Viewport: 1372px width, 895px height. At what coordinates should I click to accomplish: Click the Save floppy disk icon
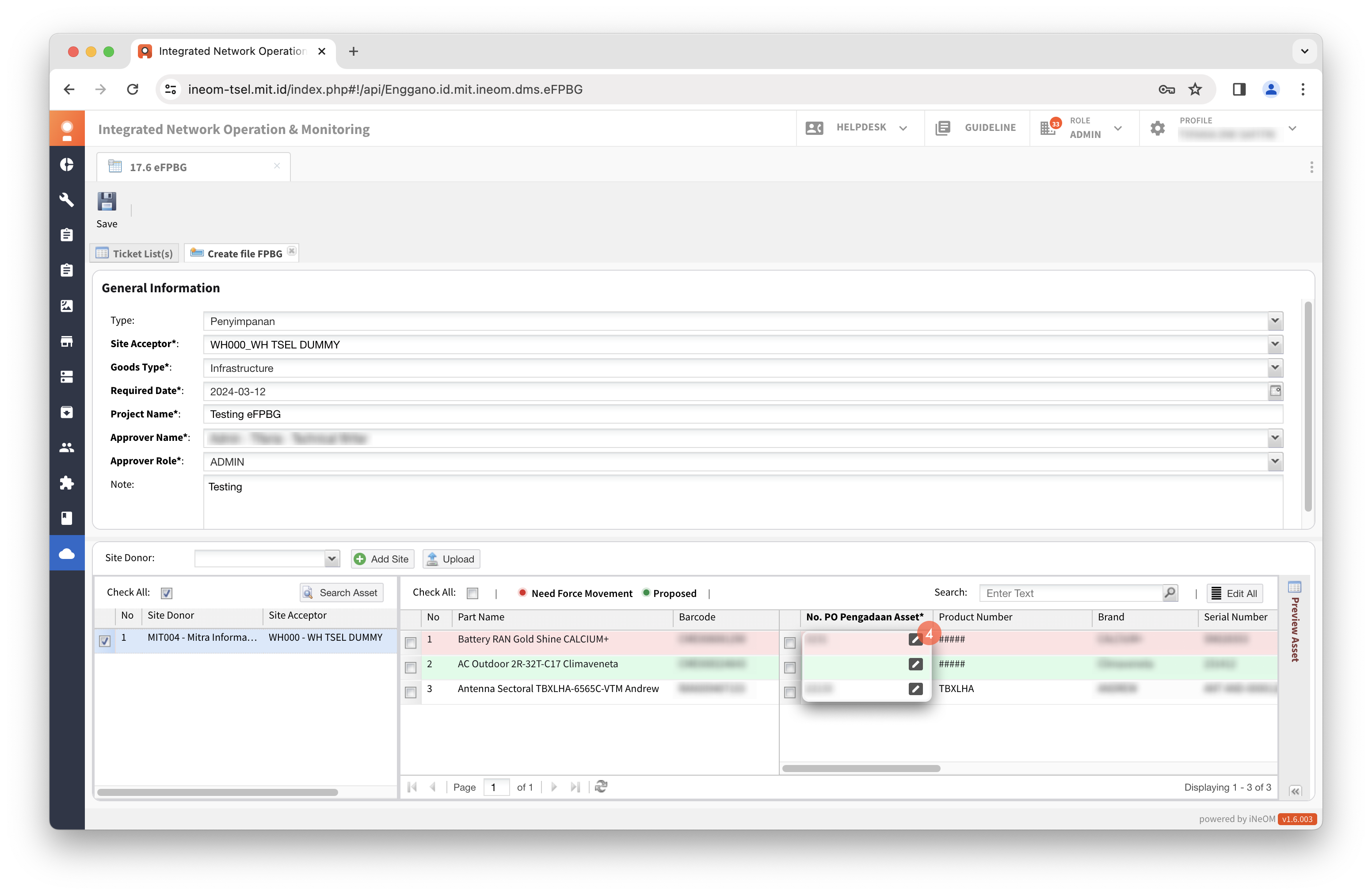tap(107, 202)
